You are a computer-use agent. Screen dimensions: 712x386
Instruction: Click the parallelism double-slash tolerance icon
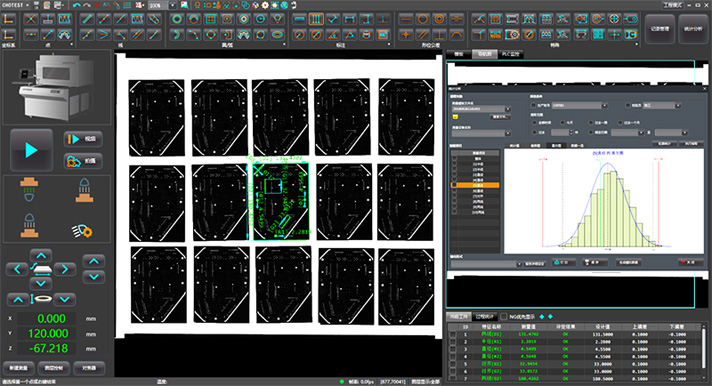[x=422, y=35]
